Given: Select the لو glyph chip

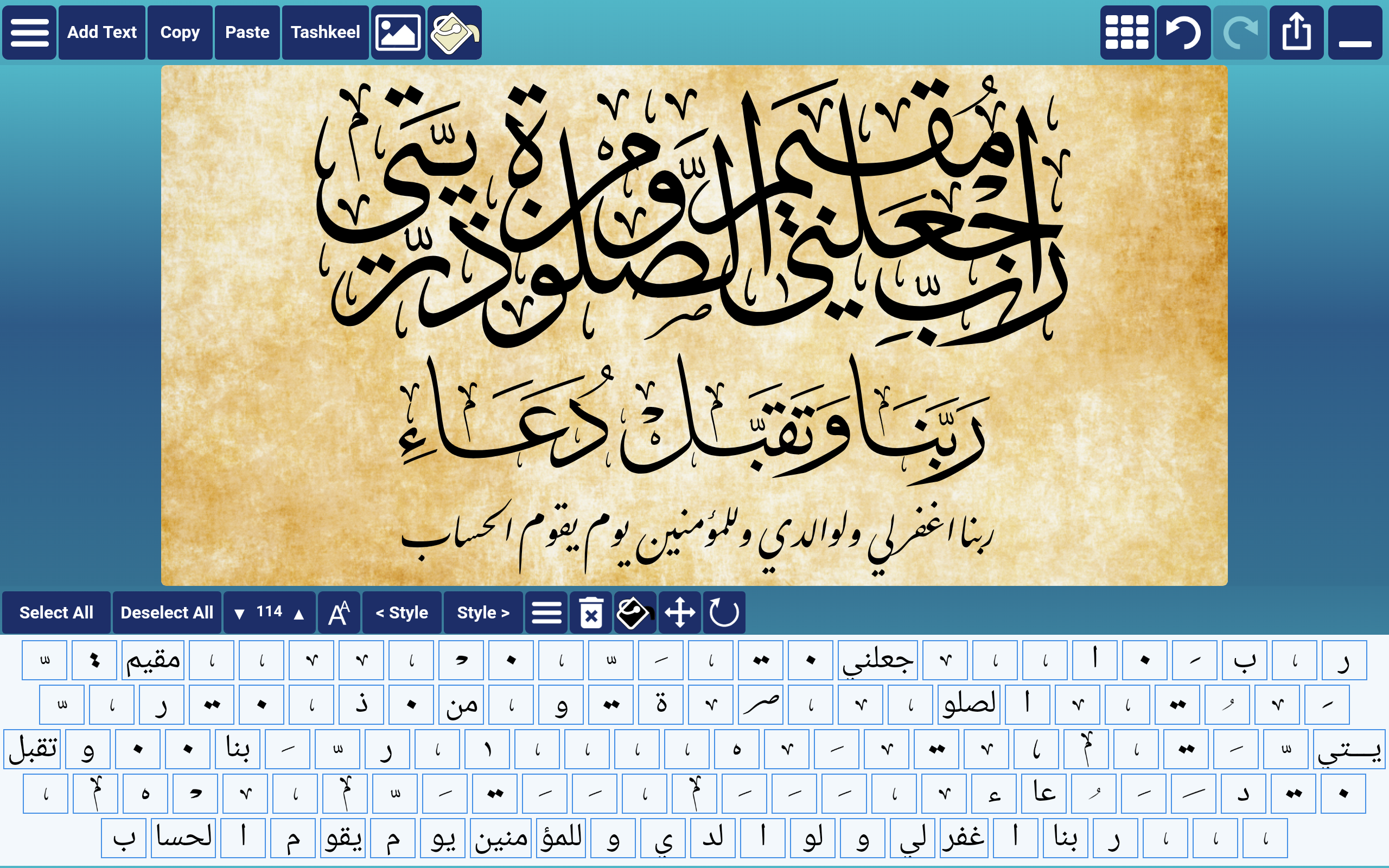Looking at the screenshot, I should click(x=813, y=838).
